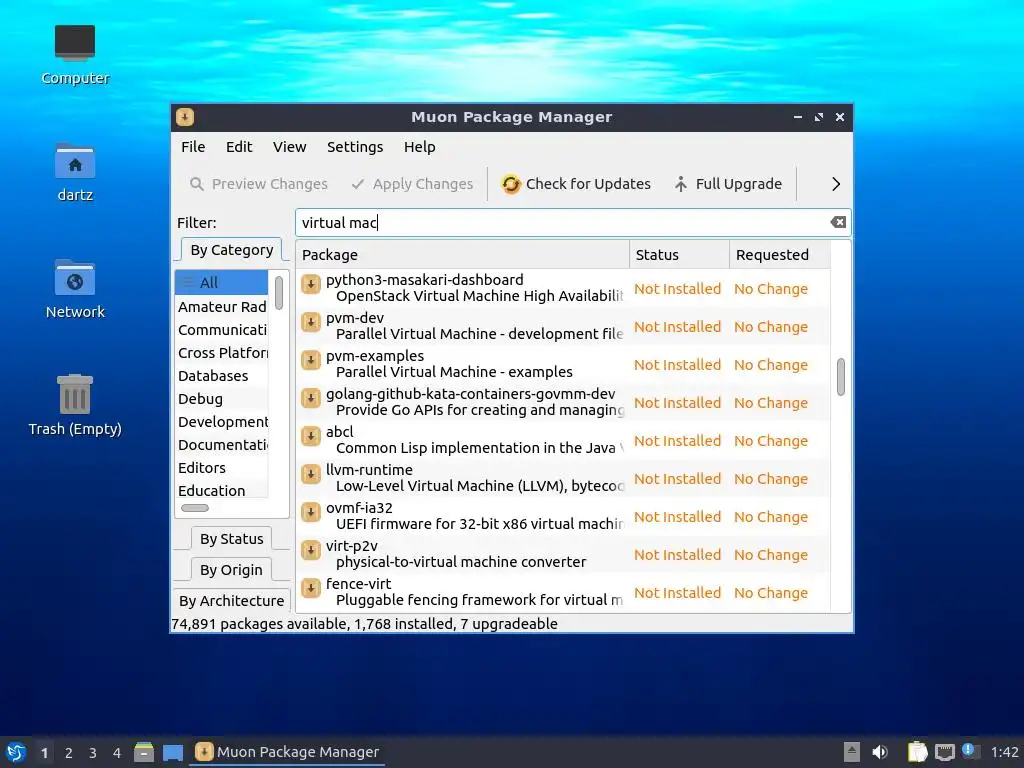Viewport: 1024px width, 768px height.
Task: Open the Edit menu
Action: 239,147
